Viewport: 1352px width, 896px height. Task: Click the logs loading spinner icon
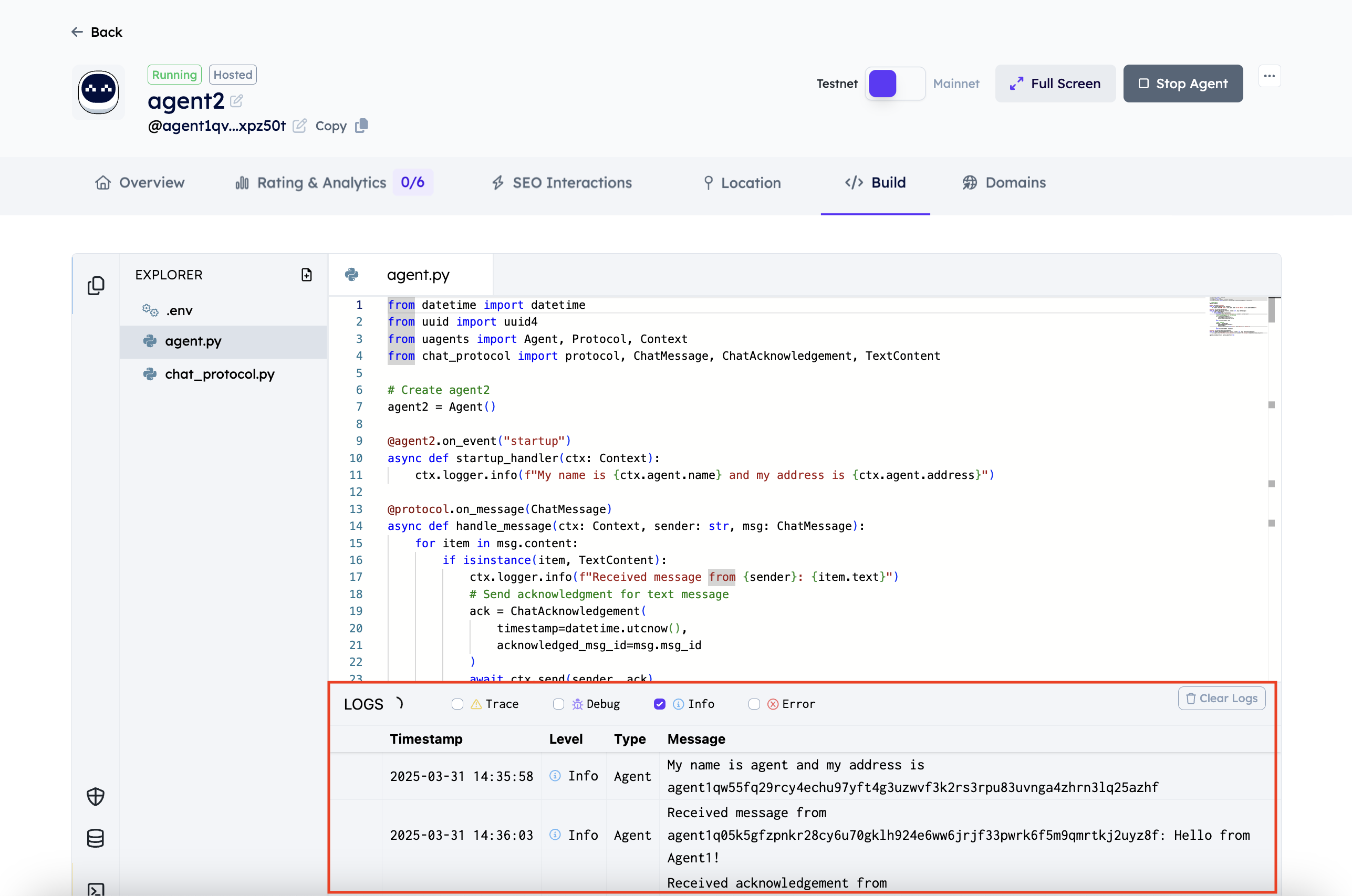[399, 703]
